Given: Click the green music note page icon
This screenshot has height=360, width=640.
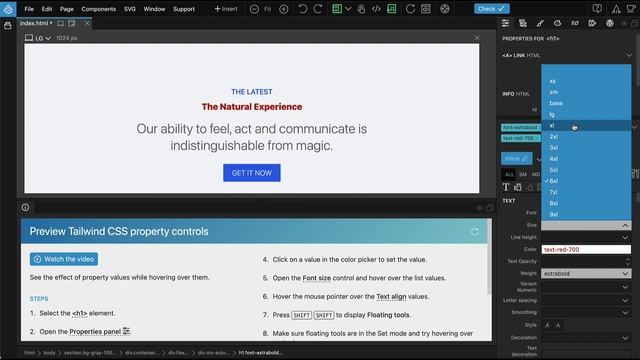Looking at the screenshot, I should click(x=391, y=9).
